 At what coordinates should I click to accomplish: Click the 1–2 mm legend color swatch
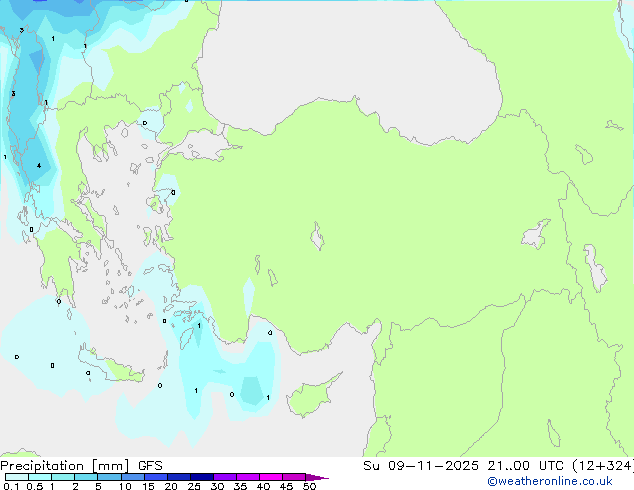[x=63, y=477]
